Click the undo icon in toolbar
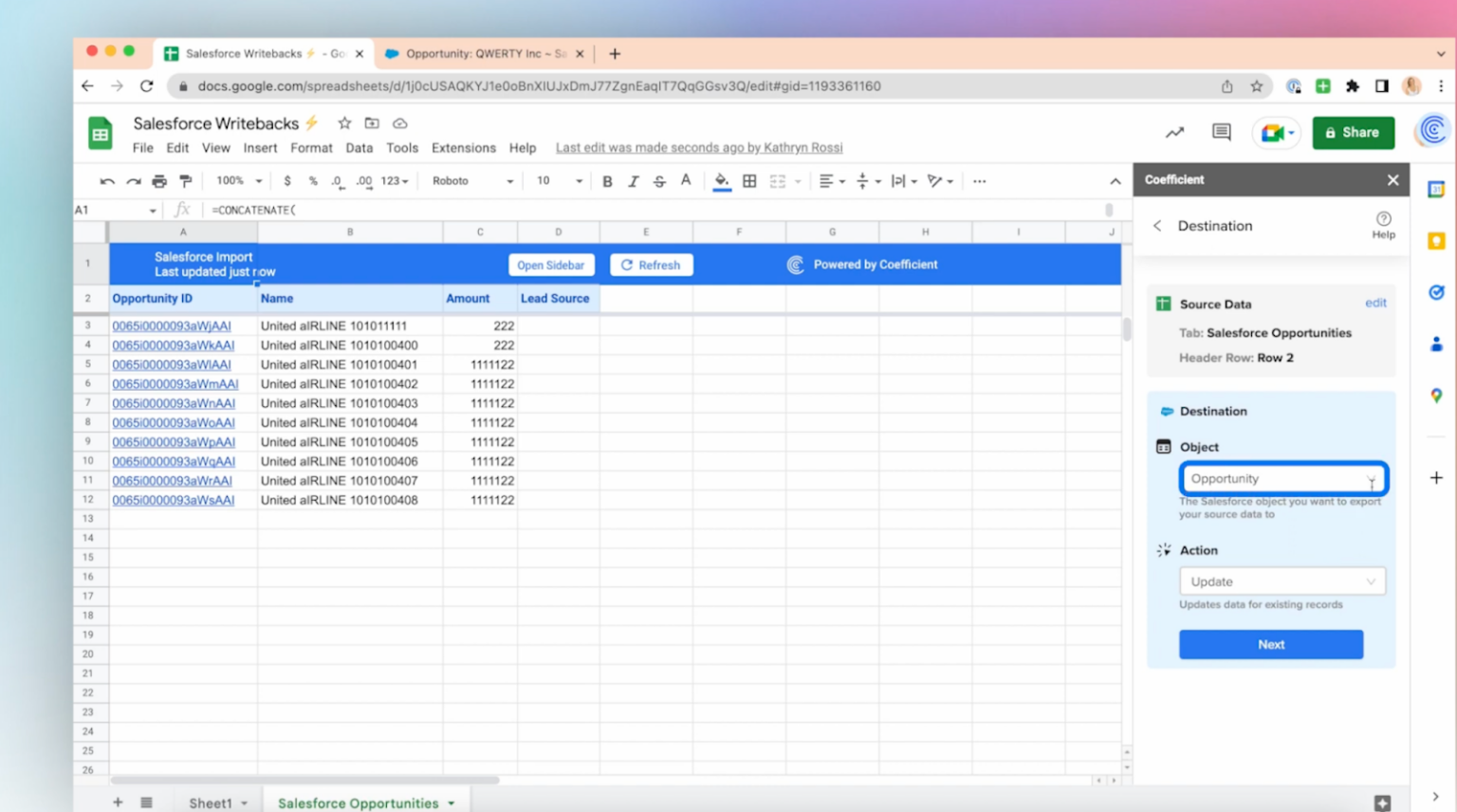Image resolution: width=1457 pixels, height=812 pixels. [x=107, y=181]
